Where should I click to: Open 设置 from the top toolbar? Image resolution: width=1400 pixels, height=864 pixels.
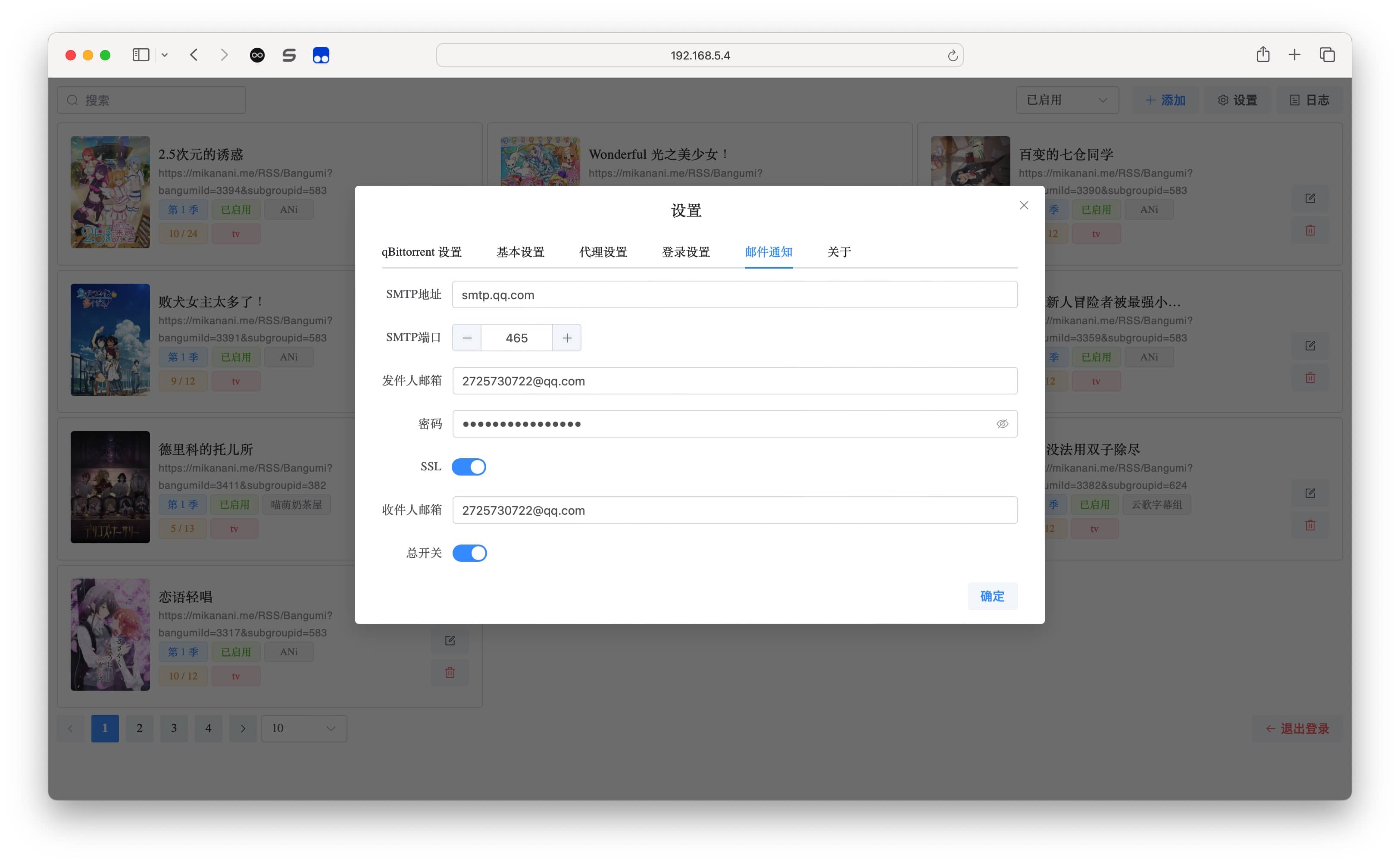point(1237,100)
